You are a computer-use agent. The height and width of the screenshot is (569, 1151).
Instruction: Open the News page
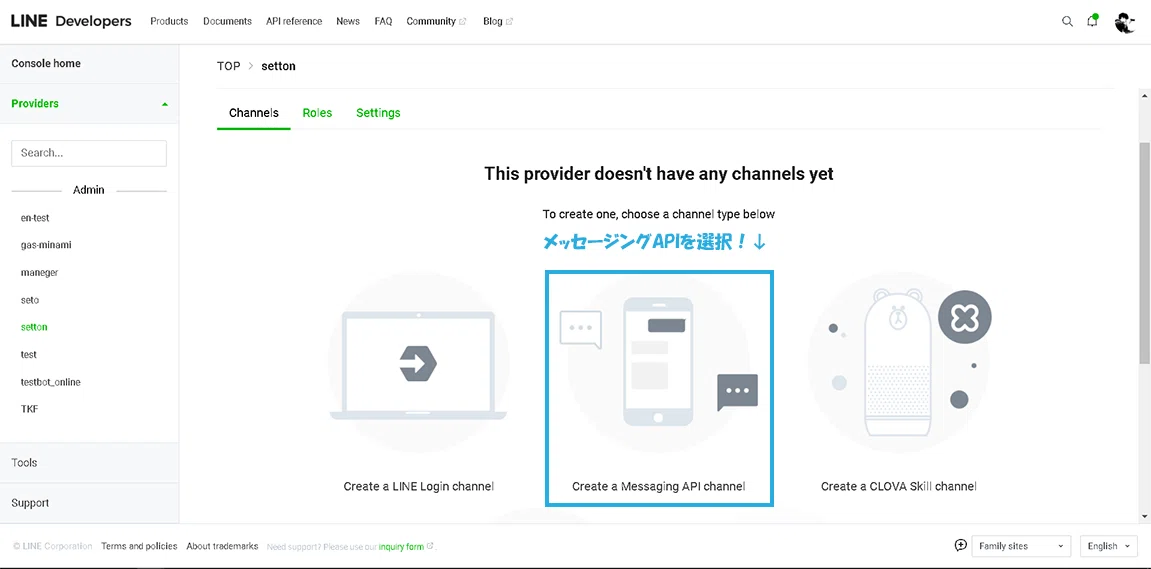click(x=348, y=21)
